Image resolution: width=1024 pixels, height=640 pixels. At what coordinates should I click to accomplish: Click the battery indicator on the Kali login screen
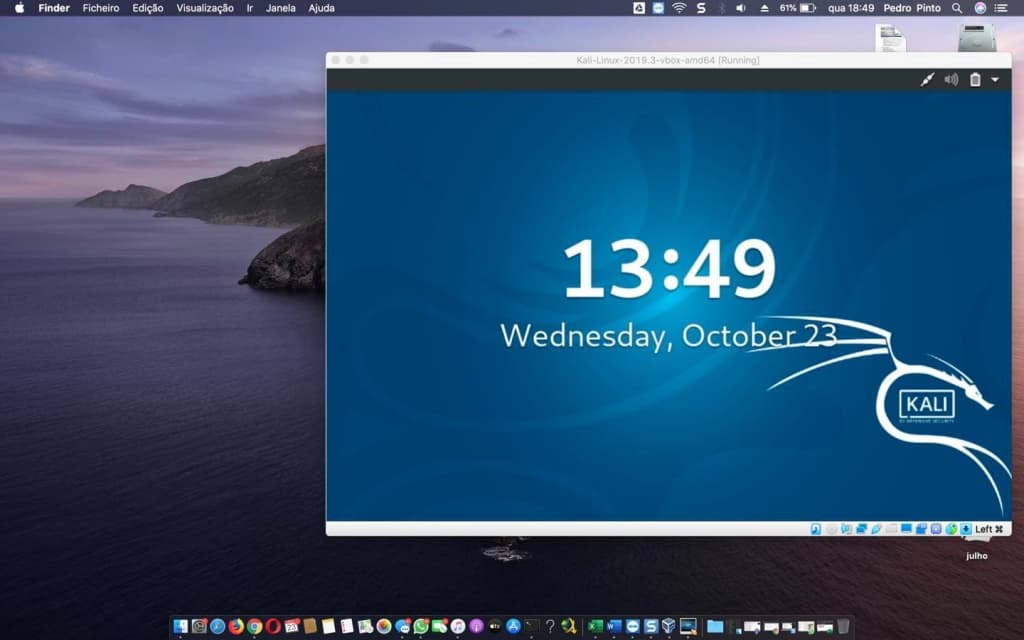[975, 79]
